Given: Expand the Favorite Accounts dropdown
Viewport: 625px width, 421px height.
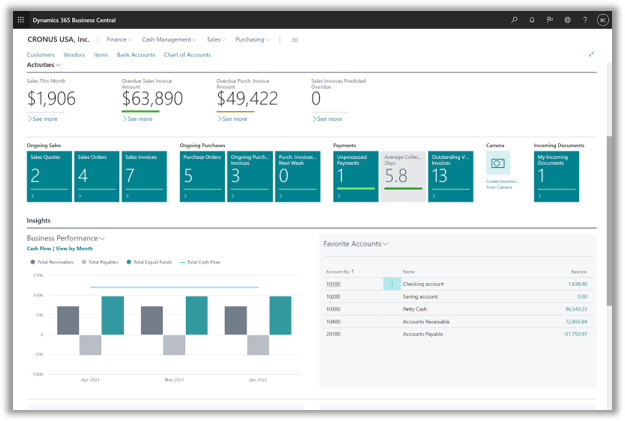Looking at the screenshot, I should pyautogui.click(x=356, y=244).
